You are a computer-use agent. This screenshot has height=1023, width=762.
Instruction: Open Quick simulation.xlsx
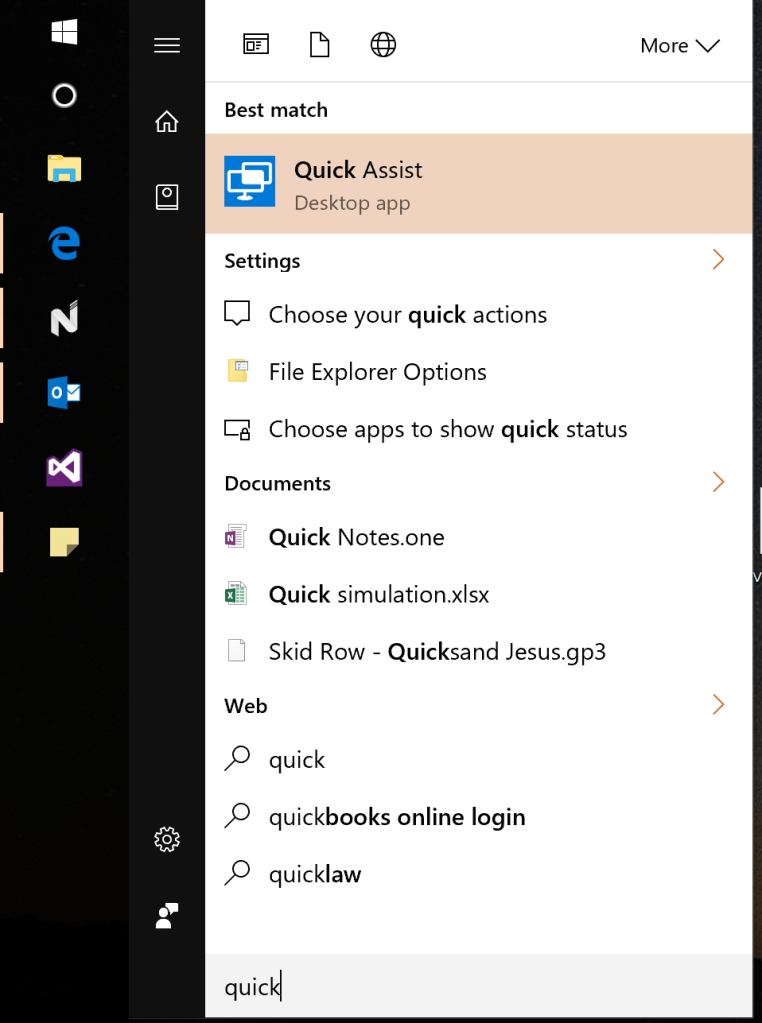click(378, 594)
